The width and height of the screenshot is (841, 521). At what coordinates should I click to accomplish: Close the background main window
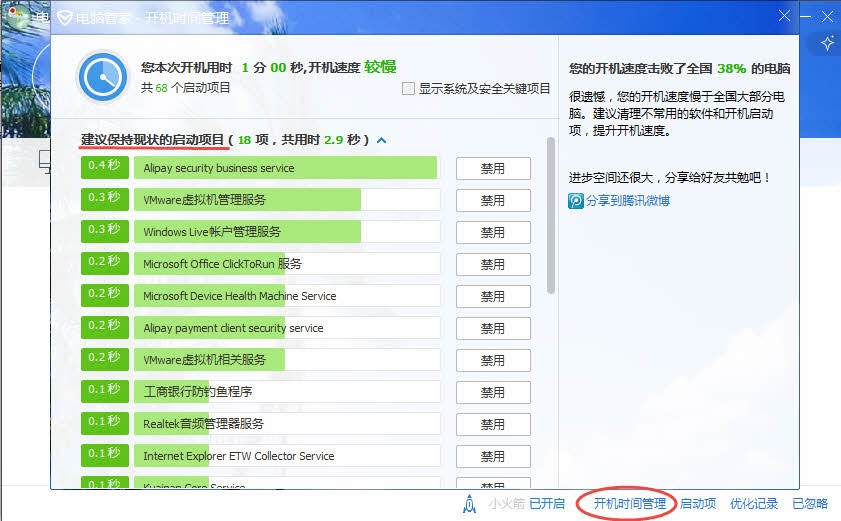pyautogui.click(x=827, y=16)
